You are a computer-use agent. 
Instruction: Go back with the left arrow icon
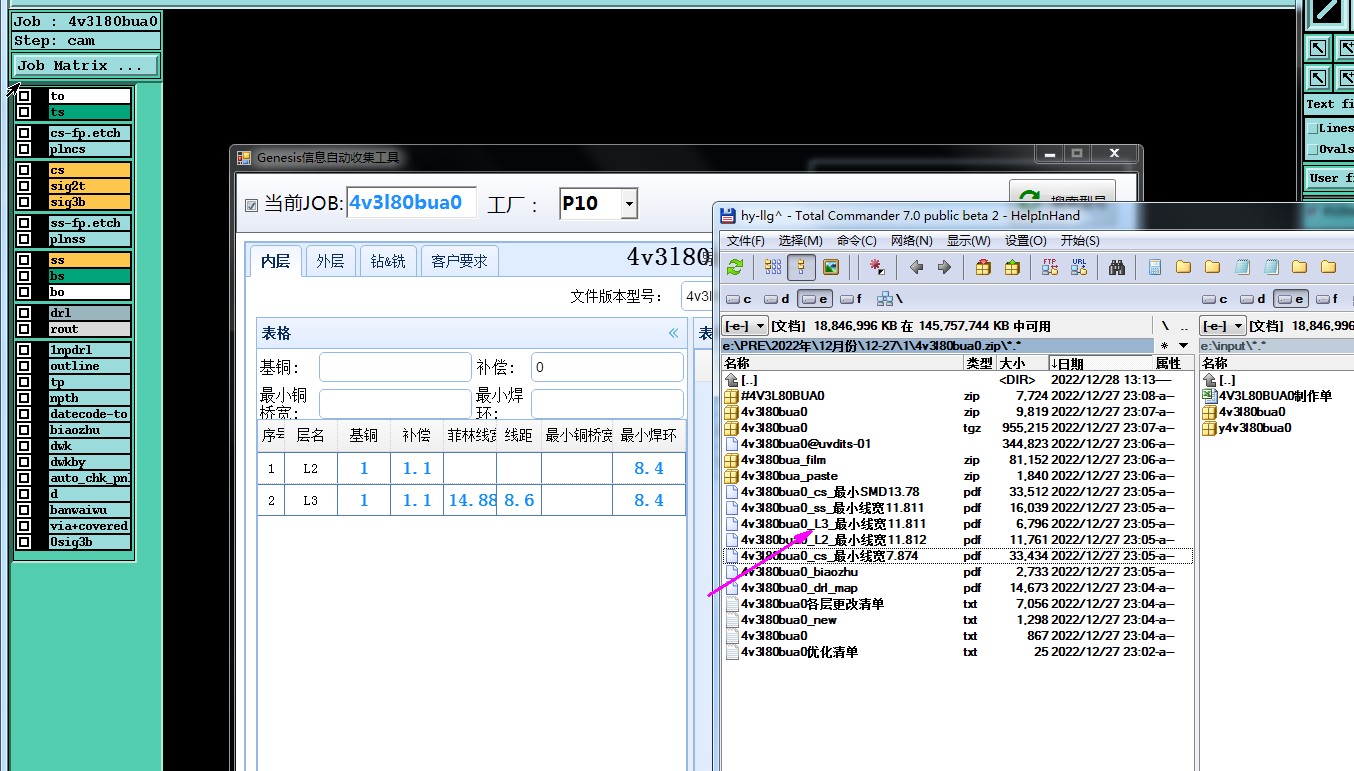click(916, 267)
